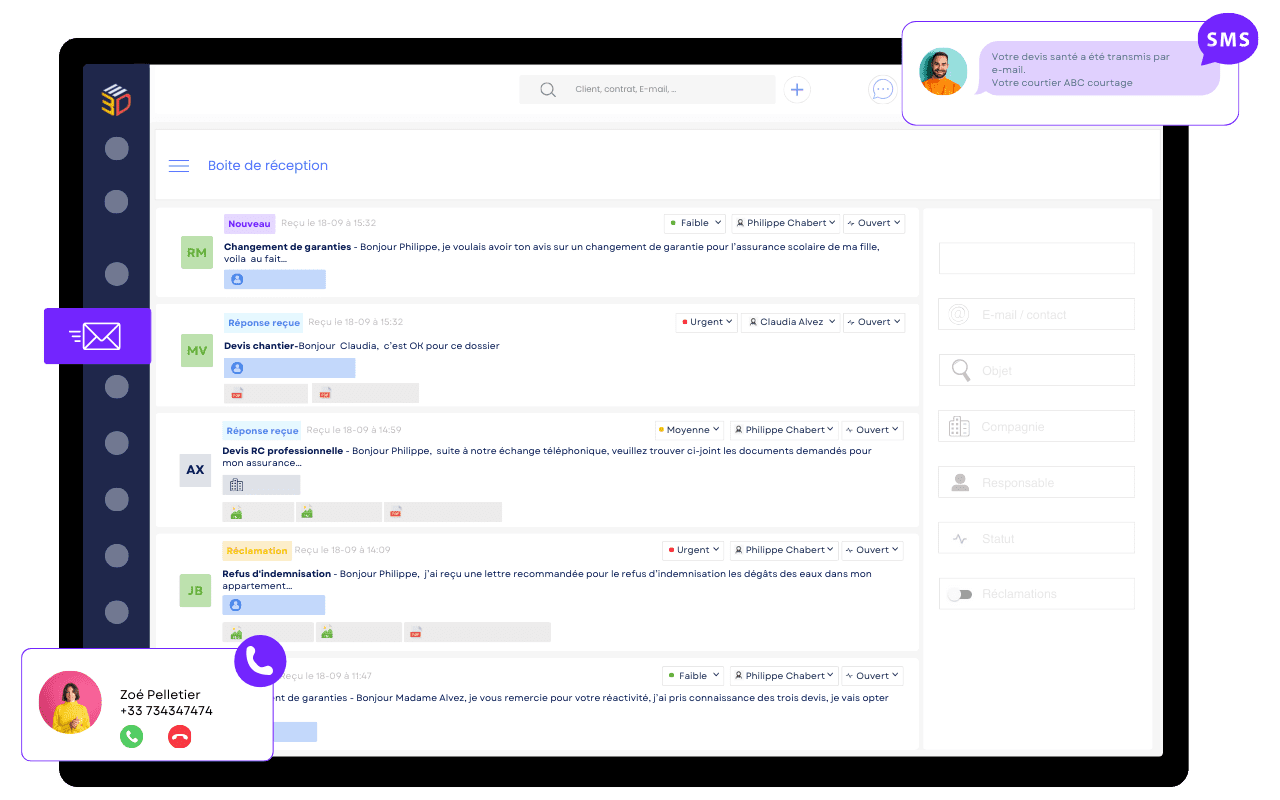The image size is (1280, 800).
Task: Open the Faible priority dropdown on Changement de garanties
Action: coord(695,223)
